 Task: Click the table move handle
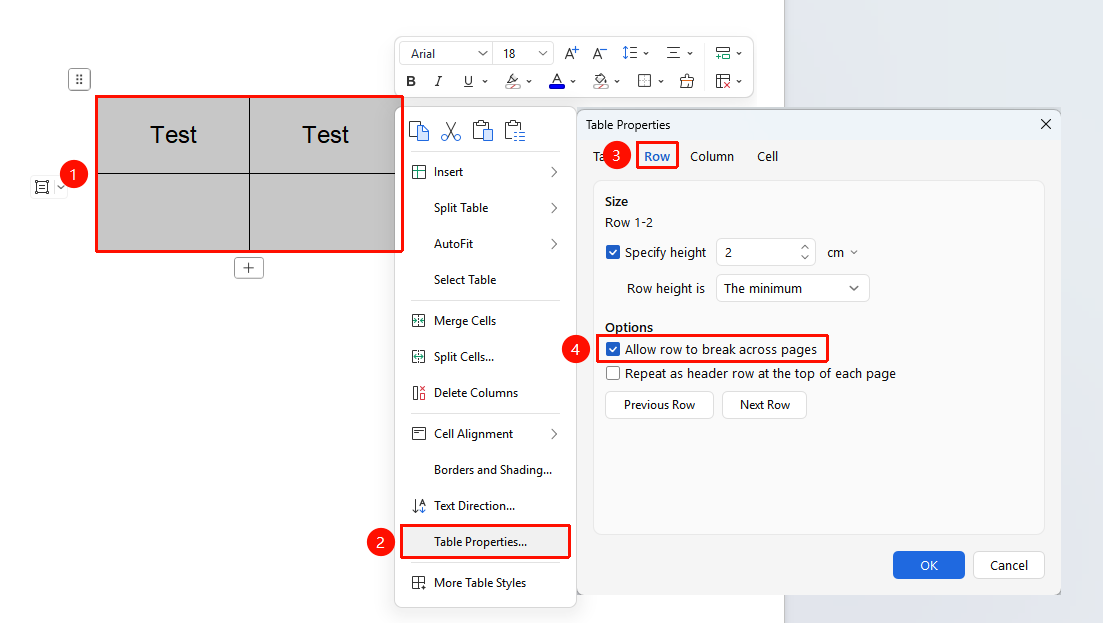pyautogui.click(x=79, y=79)
